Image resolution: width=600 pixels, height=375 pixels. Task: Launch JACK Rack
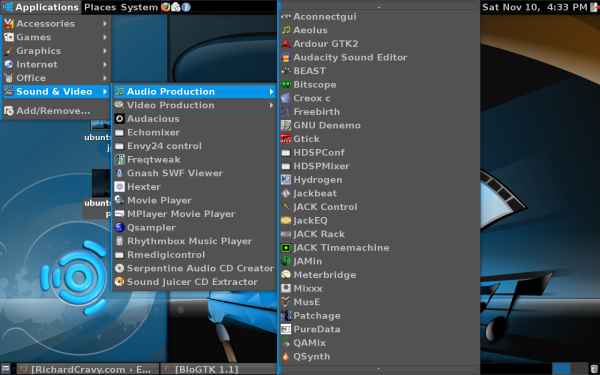coord(379,234)
